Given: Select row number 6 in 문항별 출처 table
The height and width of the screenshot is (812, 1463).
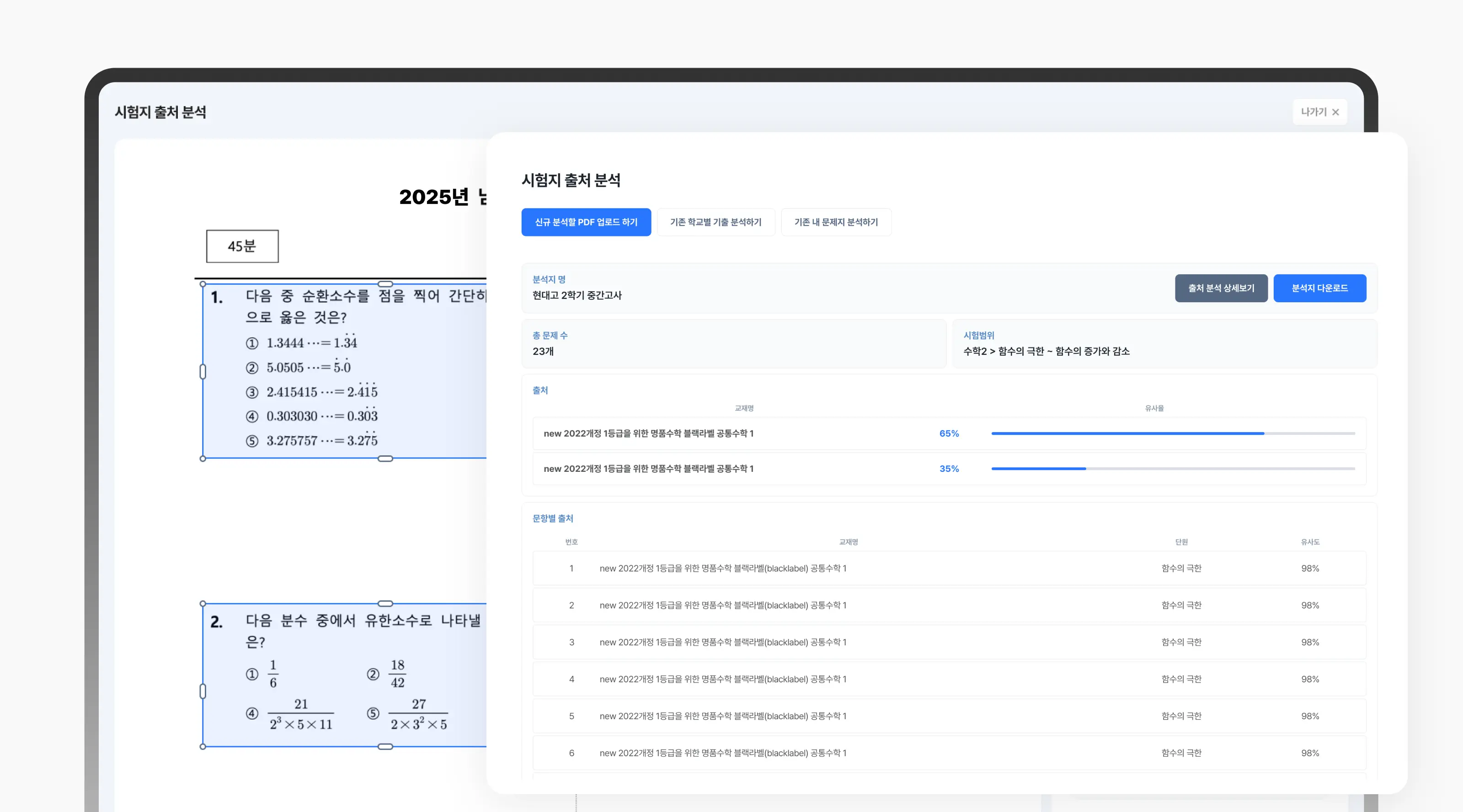Looking at the screenshot, I should pyautogui.click(x=949, y=753).
